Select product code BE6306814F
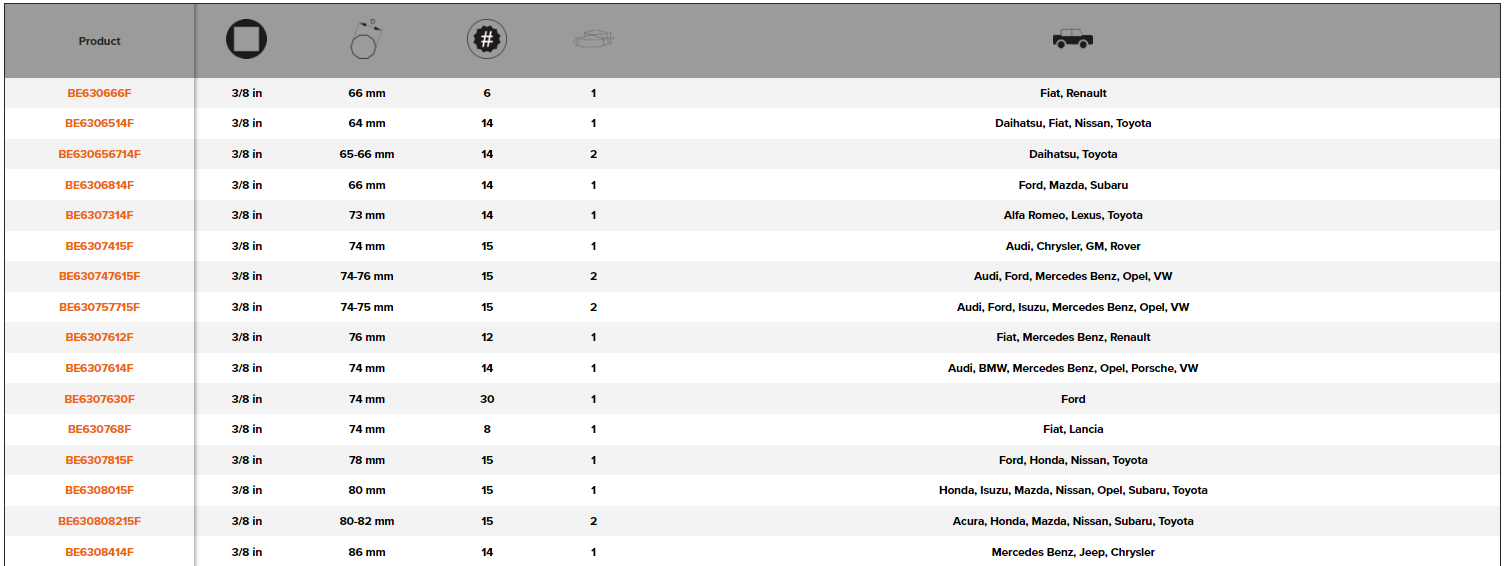This screenshot has width=1505, height=566. [x=99, y=185]
